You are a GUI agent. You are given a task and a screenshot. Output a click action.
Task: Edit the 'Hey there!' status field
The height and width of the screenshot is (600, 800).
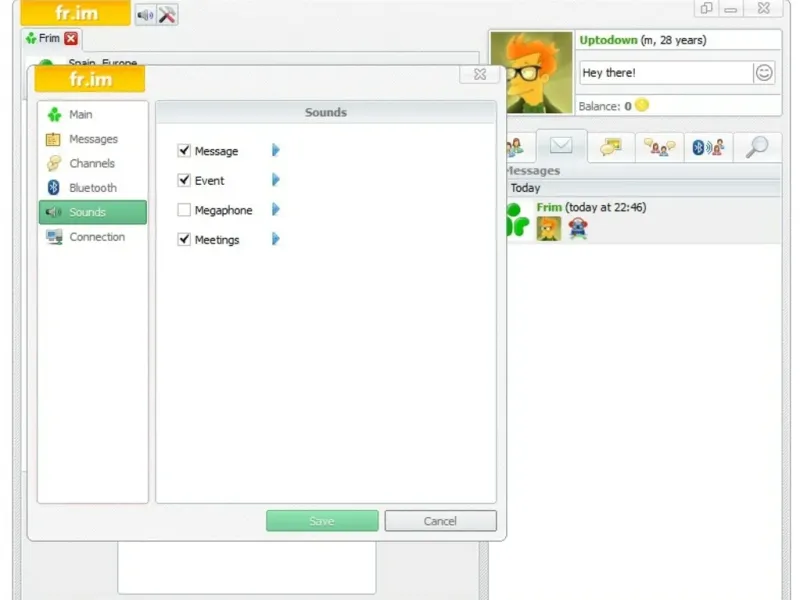click(x=666, y=73)
